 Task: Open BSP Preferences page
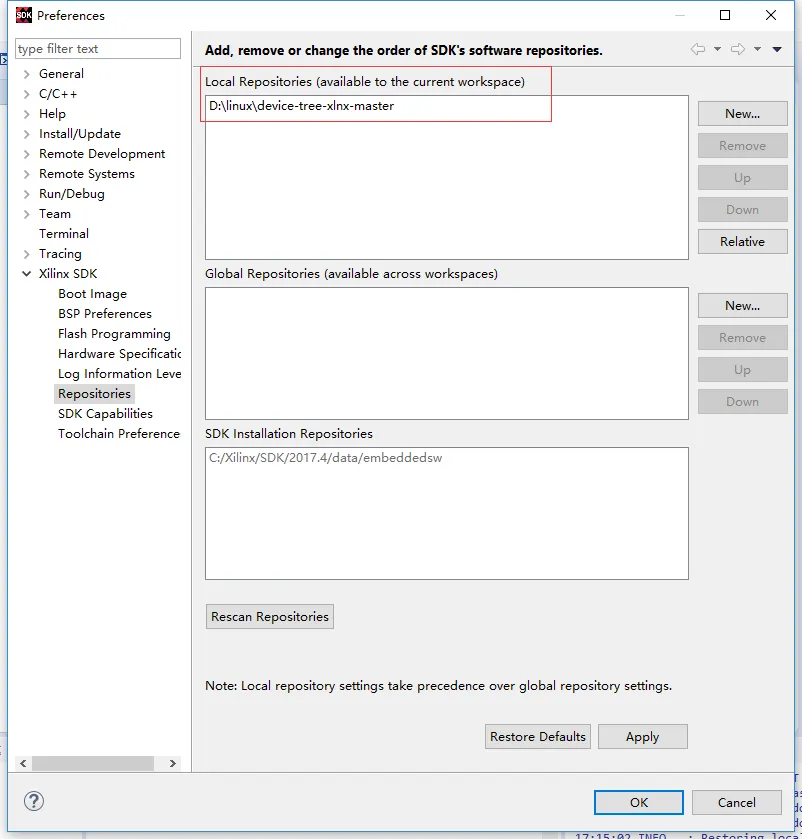click(x=105, y=314)
